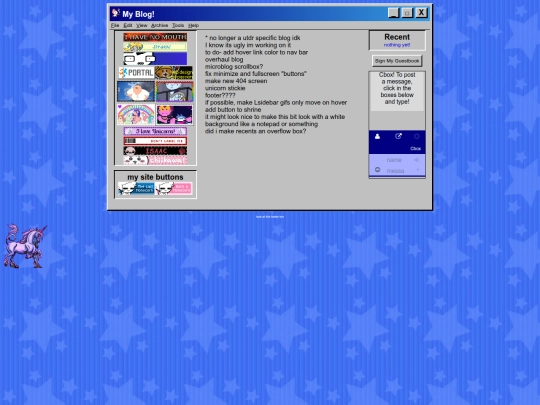Click the My Blog title bar icon
The image size is (540, 405).
click(x=116, y=13)
